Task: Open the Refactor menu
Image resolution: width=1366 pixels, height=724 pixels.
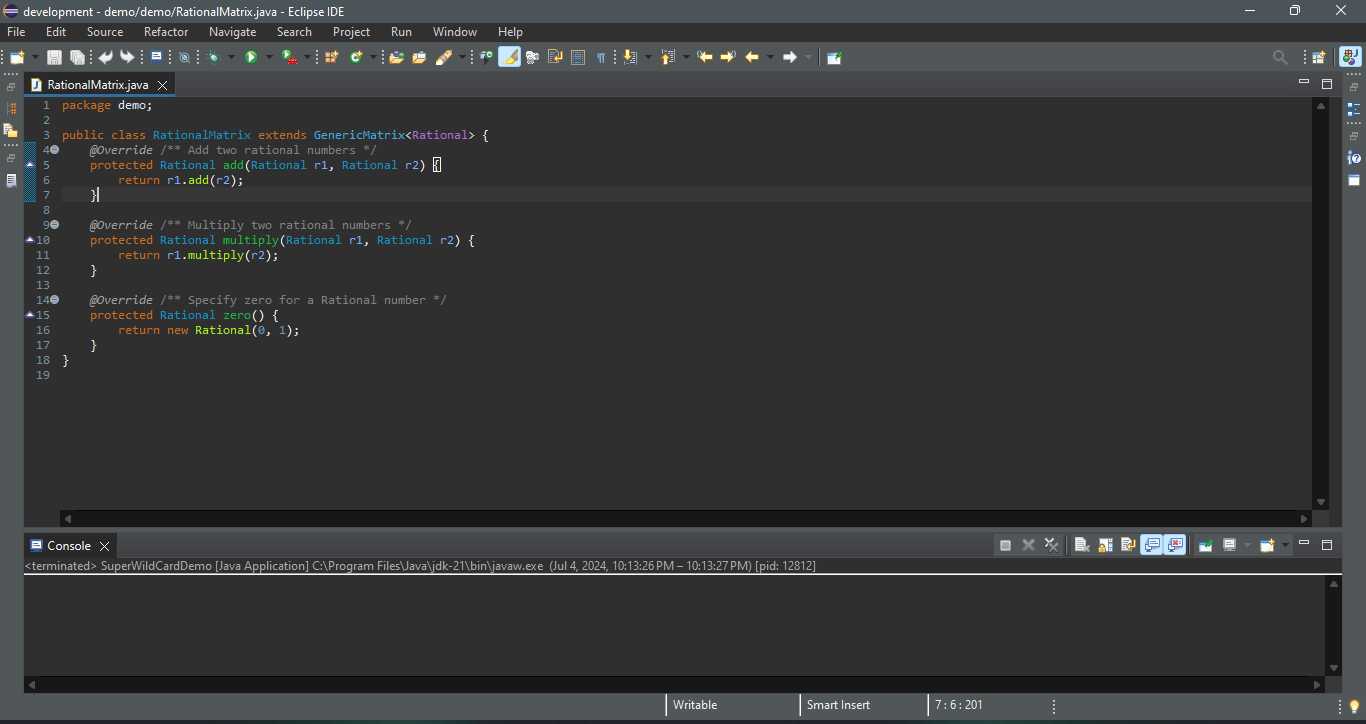Action: [x=166, y=32]
